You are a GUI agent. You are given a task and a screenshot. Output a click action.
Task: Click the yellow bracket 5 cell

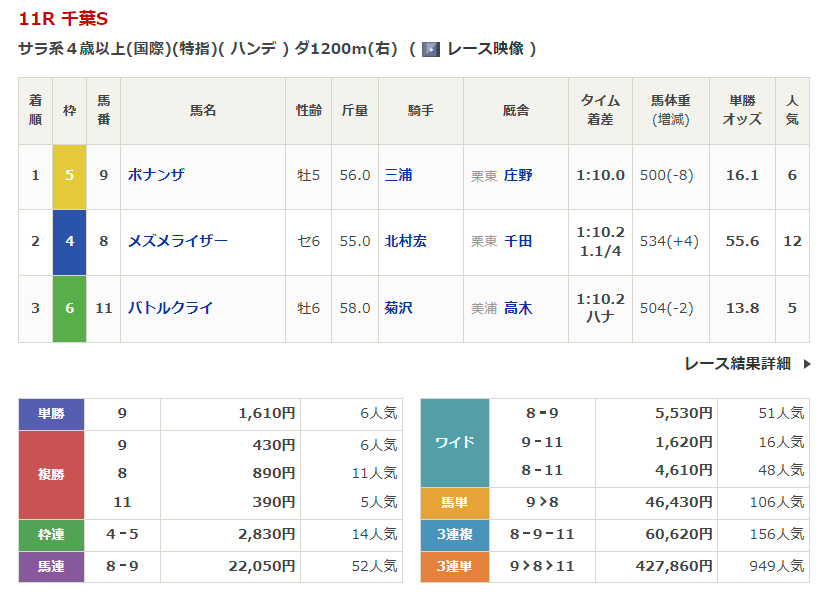point(70,175)
